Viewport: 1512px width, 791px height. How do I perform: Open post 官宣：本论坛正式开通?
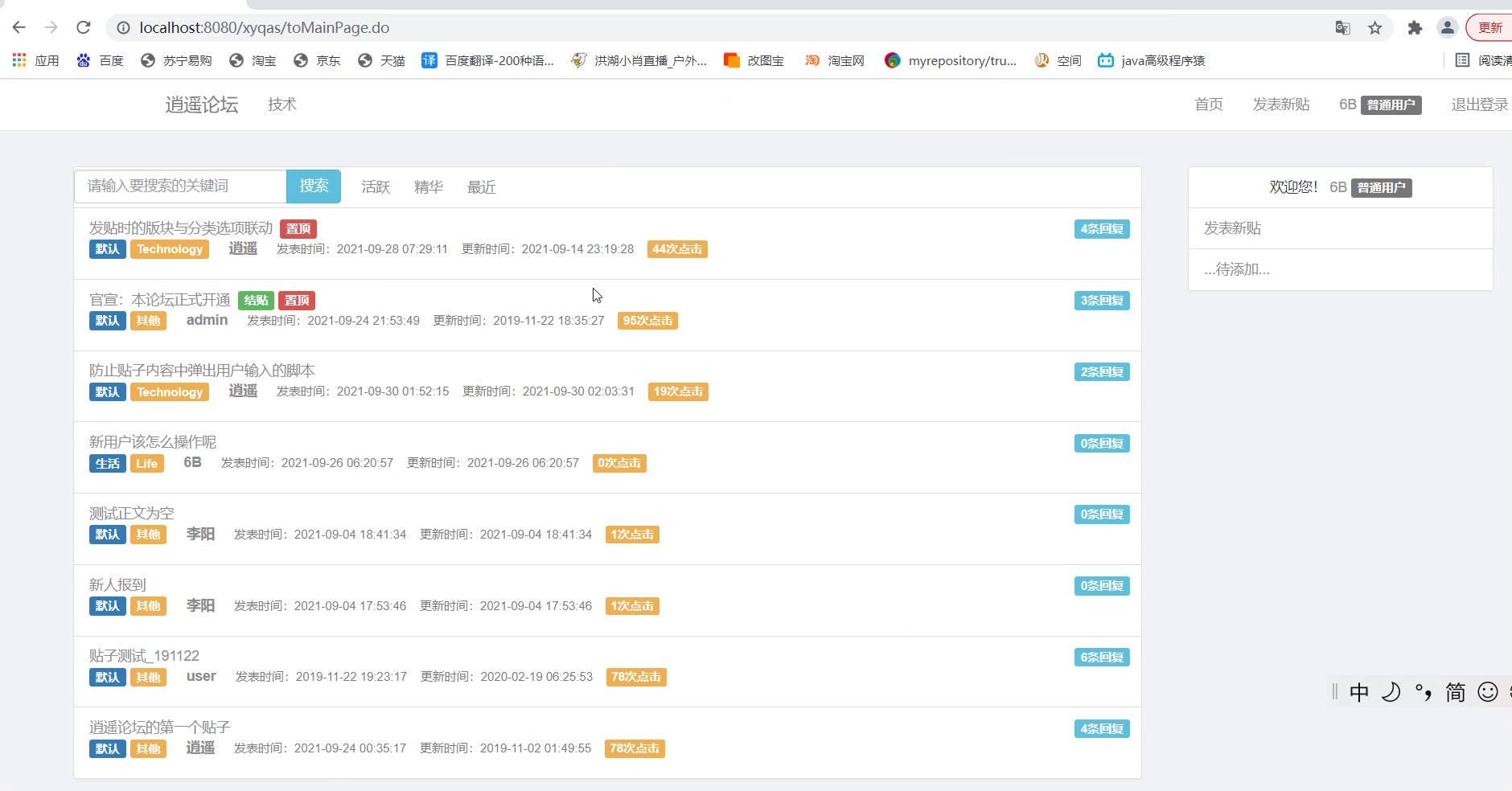click(160, 300)
